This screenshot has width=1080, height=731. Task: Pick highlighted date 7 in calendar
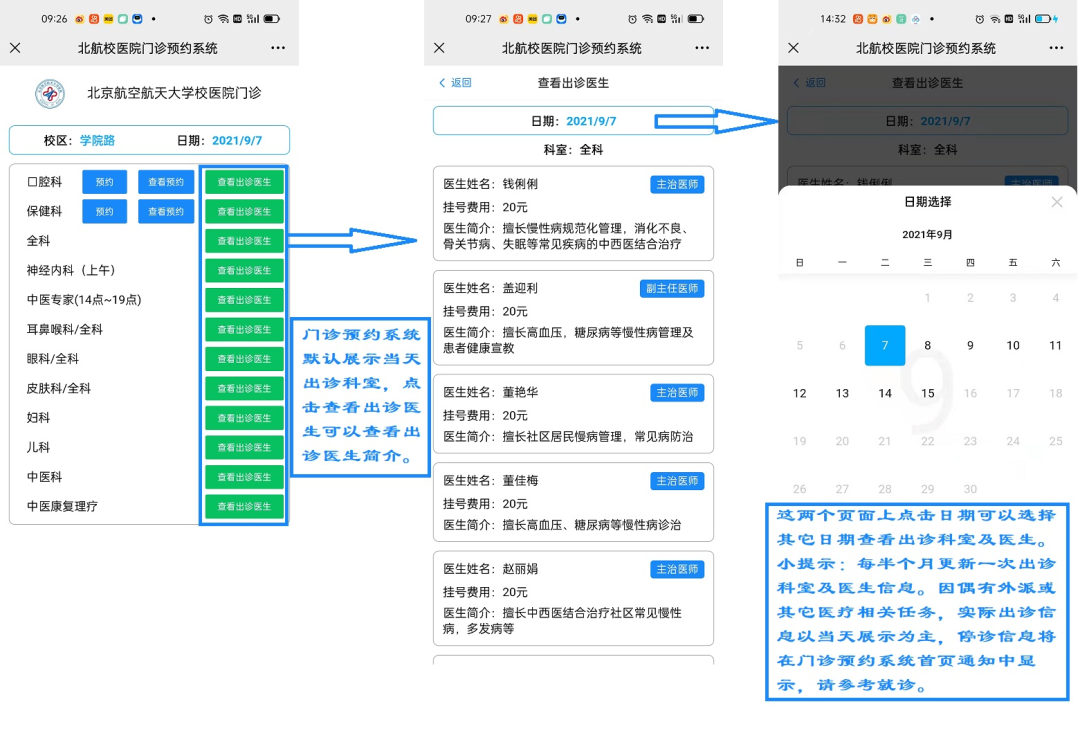884,346
